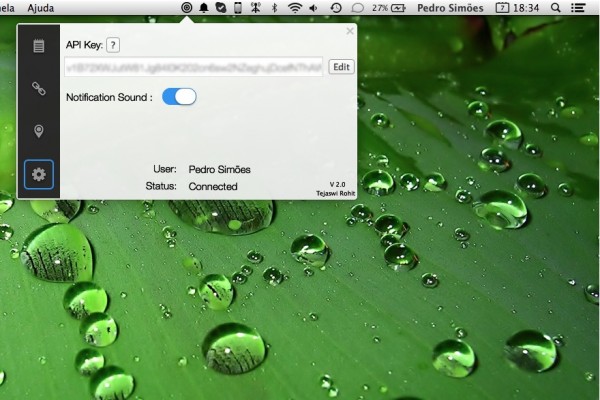Open the location pin tab in sidebar
The image size is (600, 400).
(x=39, y=131)
